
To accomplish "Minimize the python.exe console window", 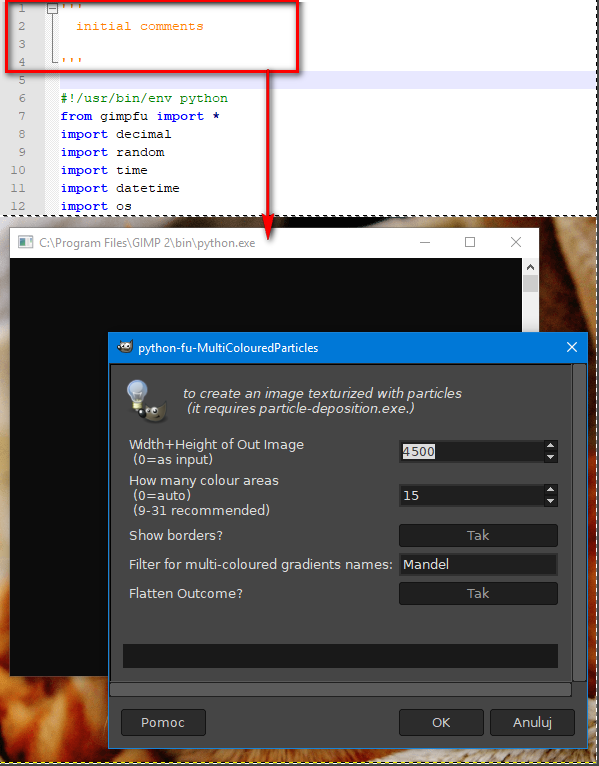I will [x=425, y=242].
